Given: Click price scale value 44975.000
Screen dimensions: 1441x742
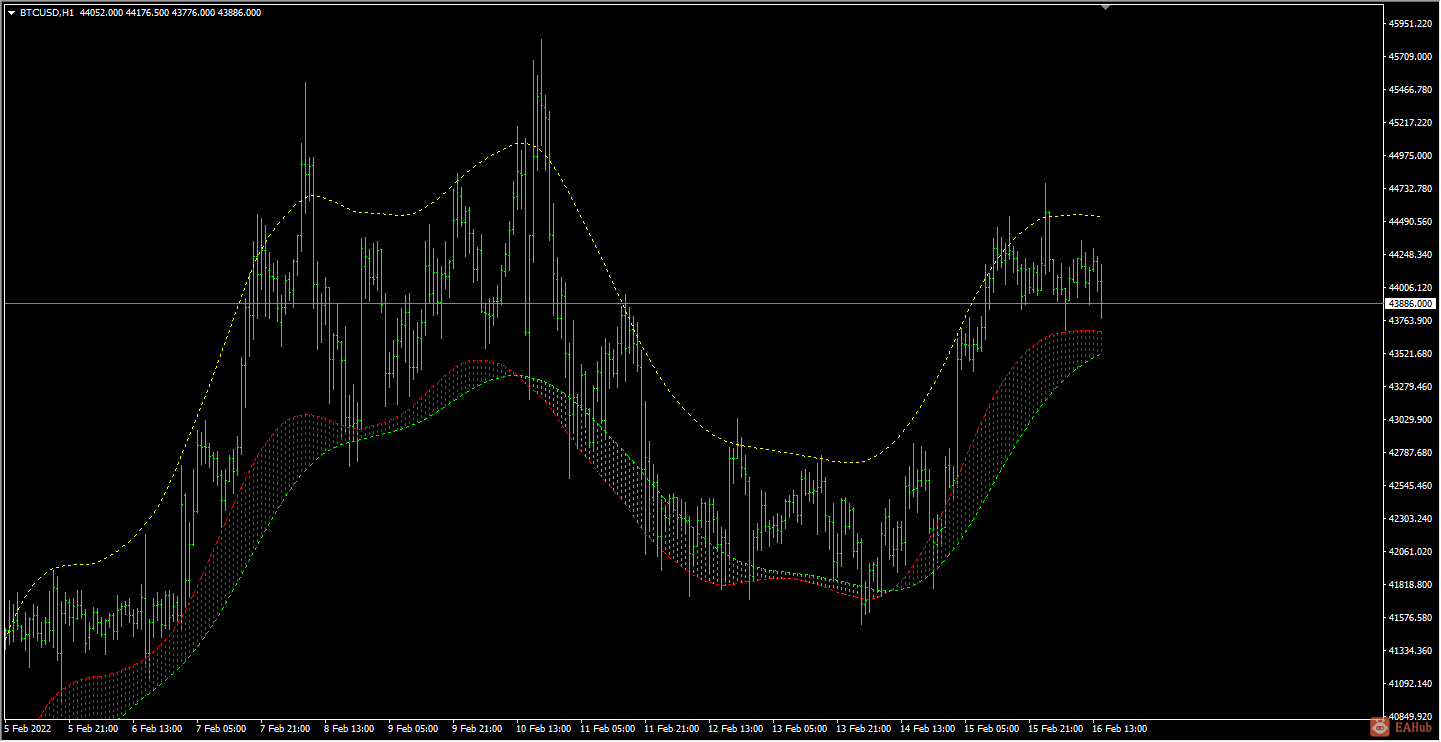Looking at the screenshot, I should tap(1410, 155).
